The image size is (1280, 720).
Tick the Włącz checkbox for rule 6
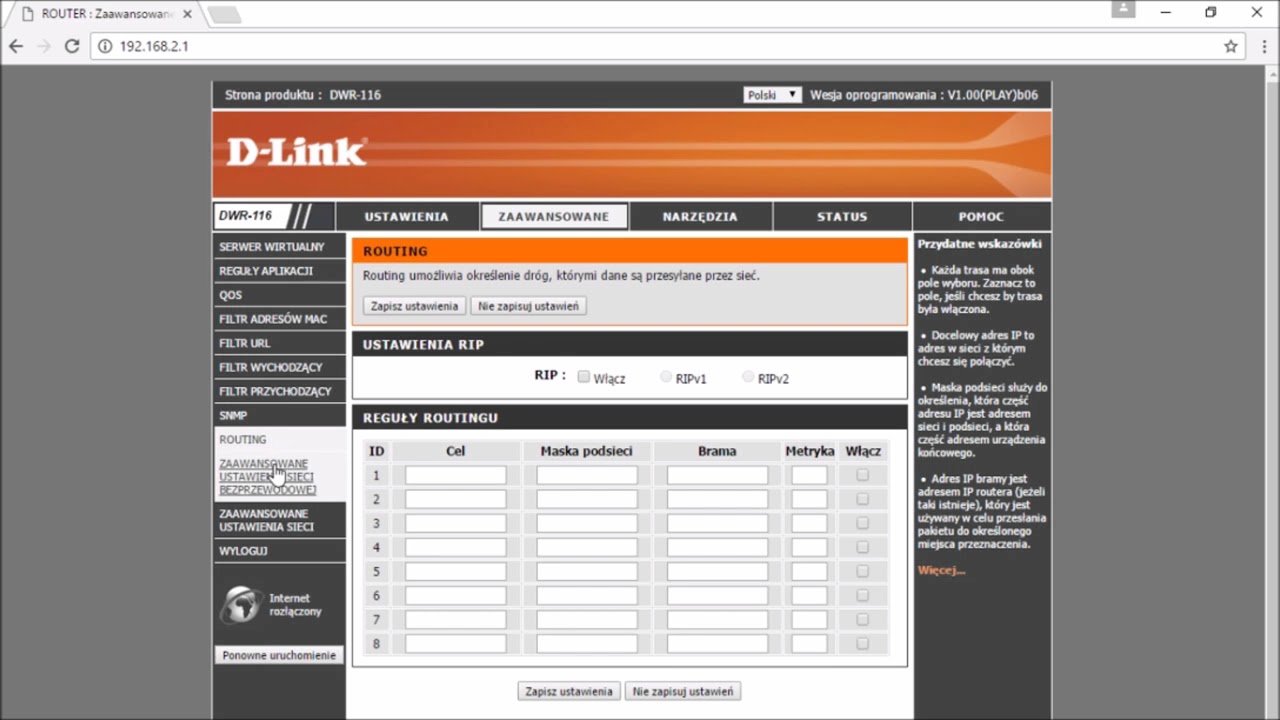click(863, 595)
